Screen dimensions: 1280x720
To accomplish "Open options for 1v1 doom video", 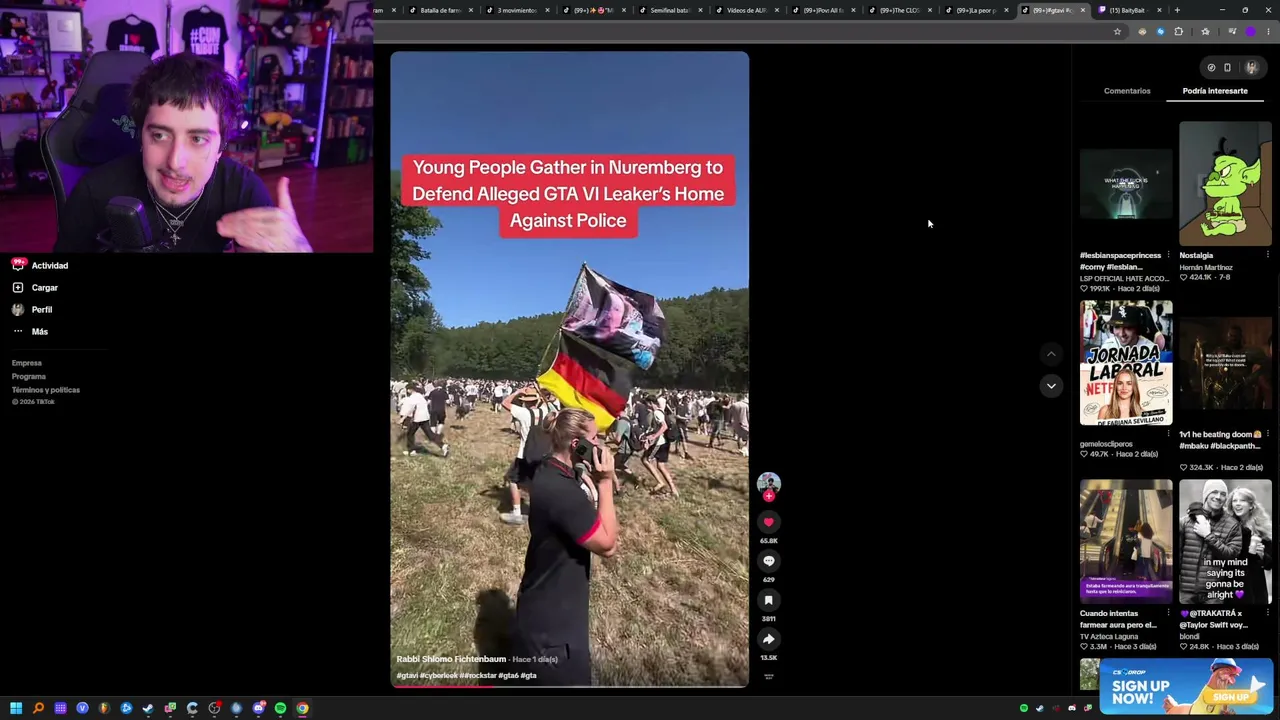I will point(1267,434).
